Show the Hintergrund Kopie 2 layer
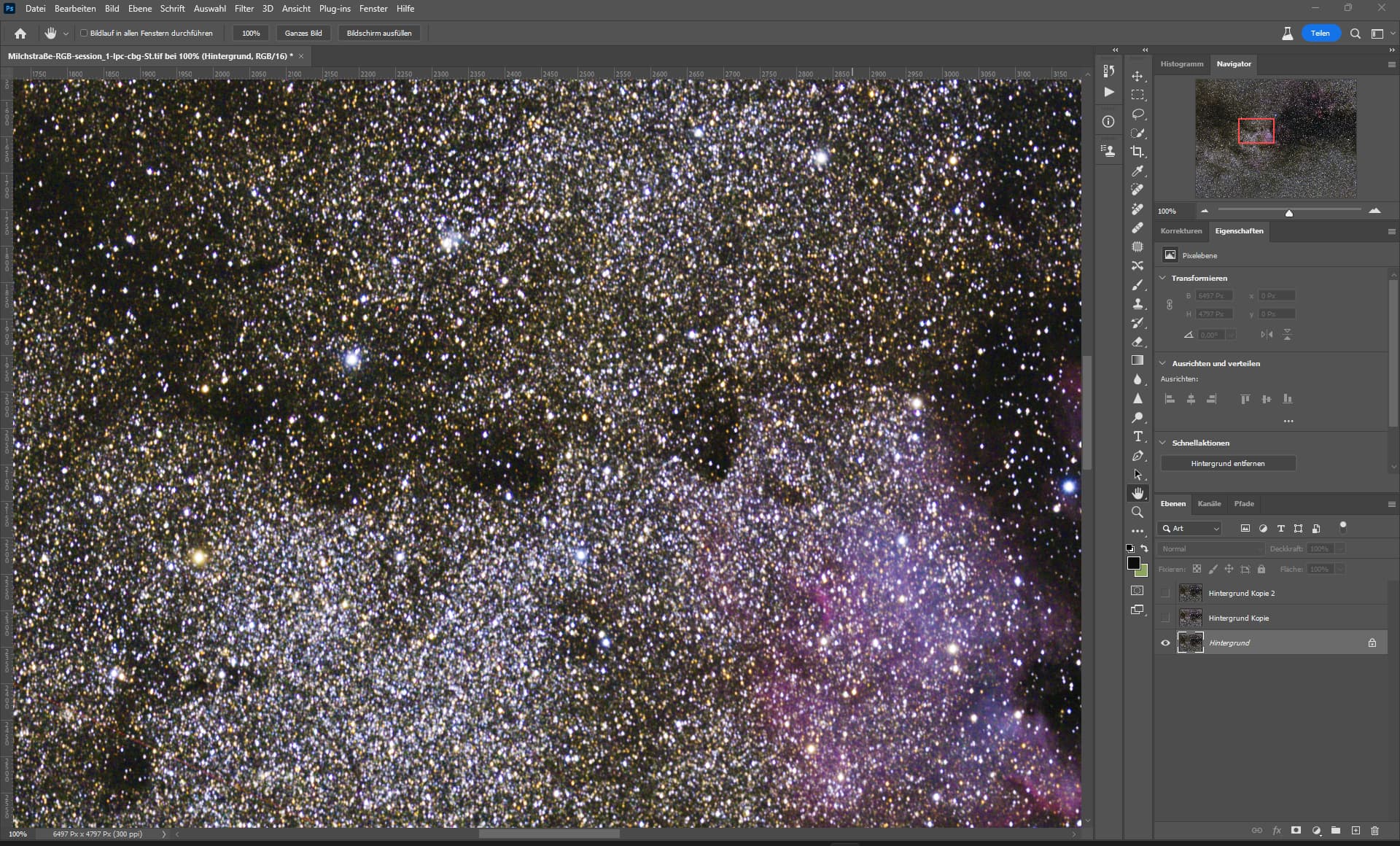The width and height of the screenshot is (1400, 846). pos(1165,593)
